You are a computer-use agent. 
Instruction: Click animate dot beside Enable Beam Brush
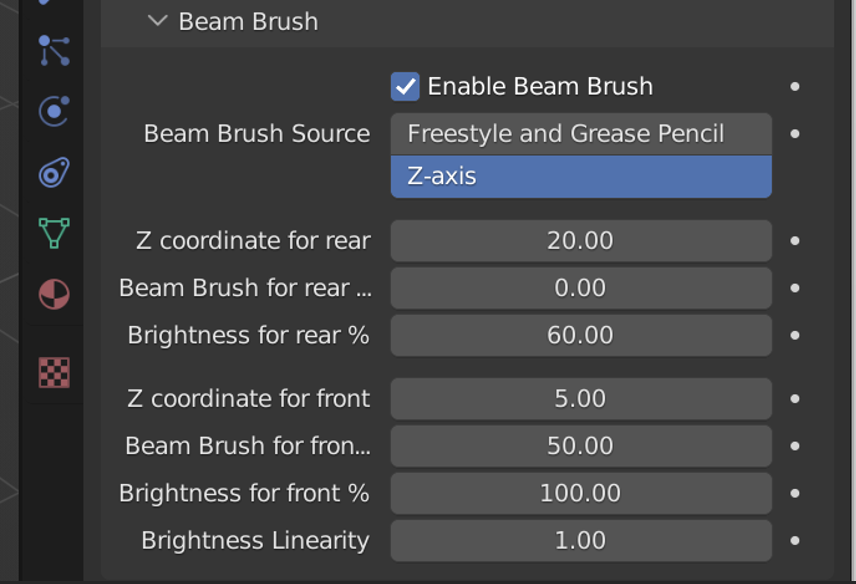click(x=795, y=87)
